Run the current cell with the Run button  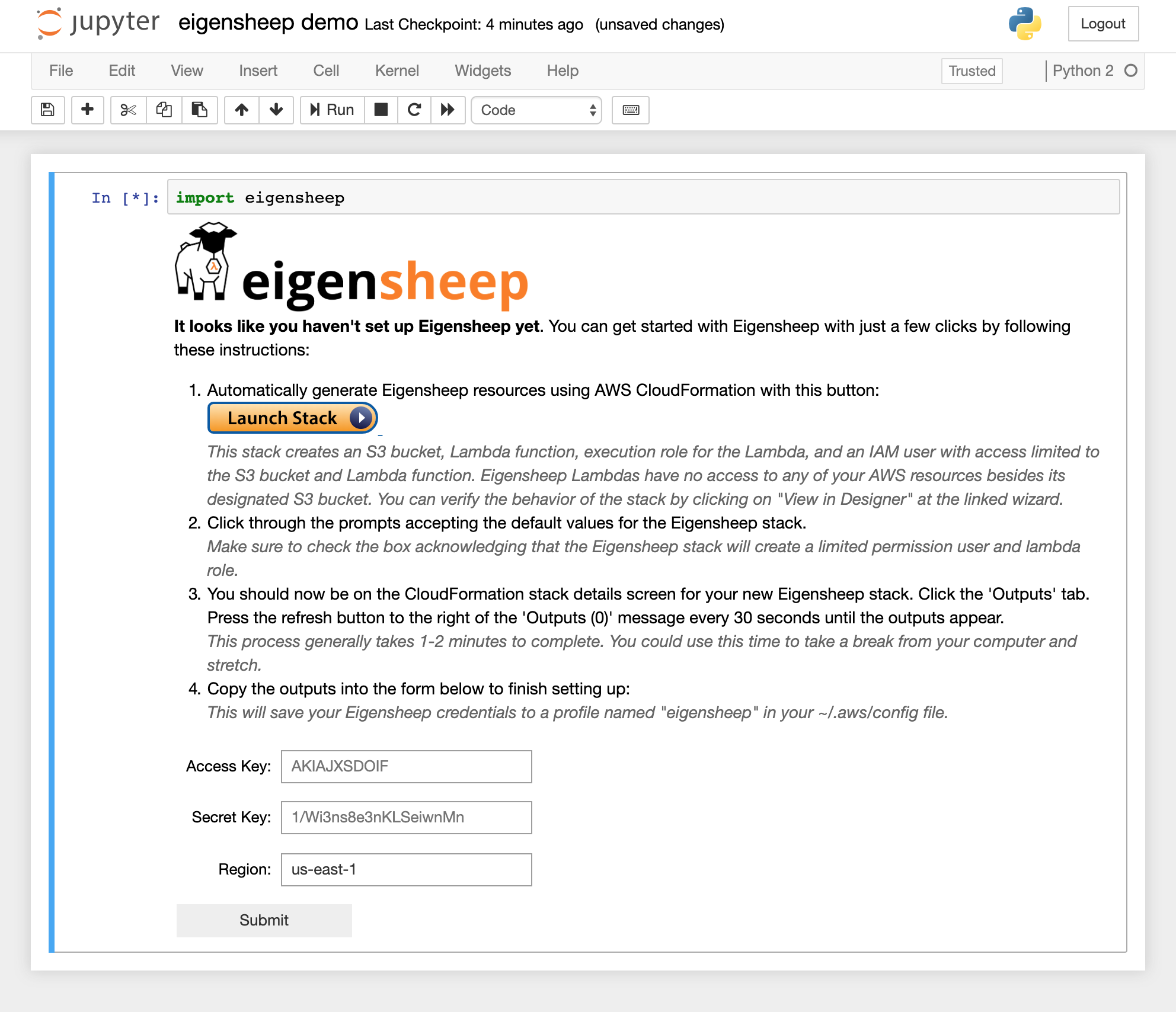(x=331, y=110)
